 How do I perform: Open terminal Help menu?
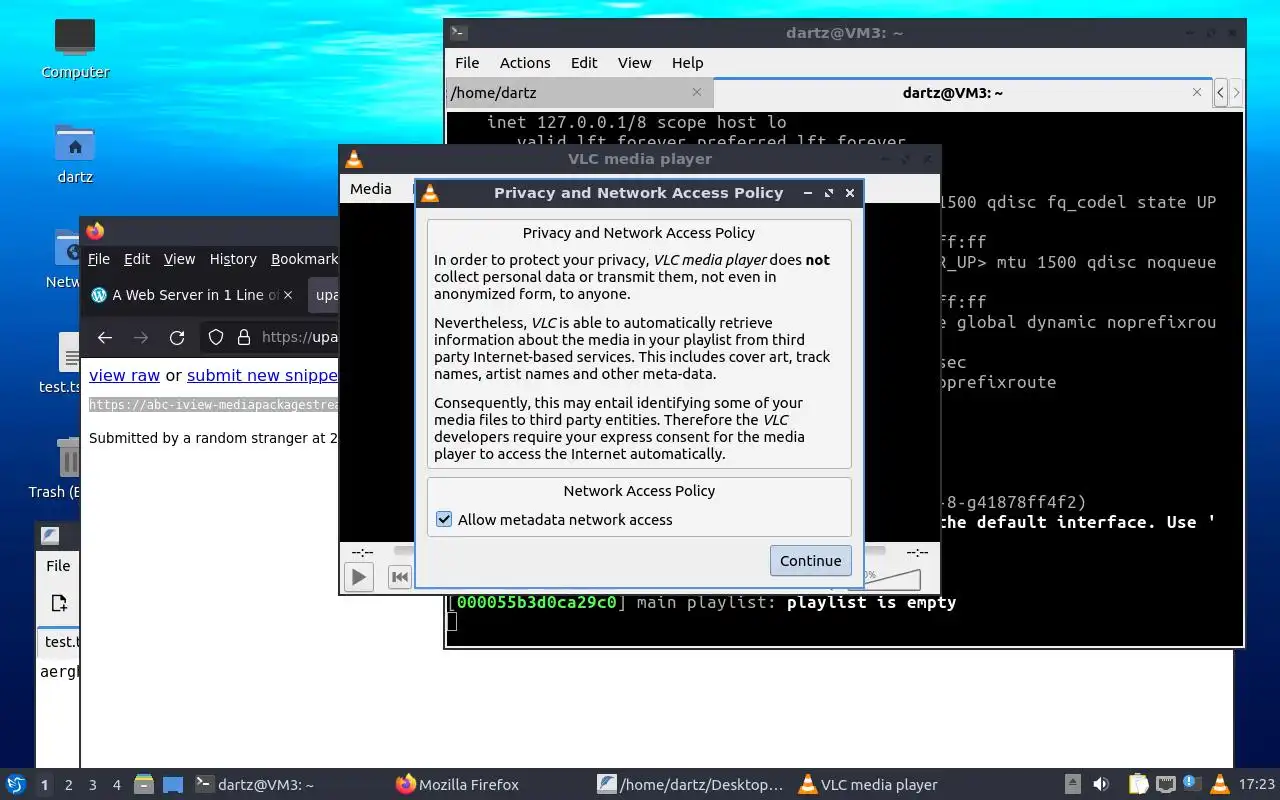tap(687, 62)
